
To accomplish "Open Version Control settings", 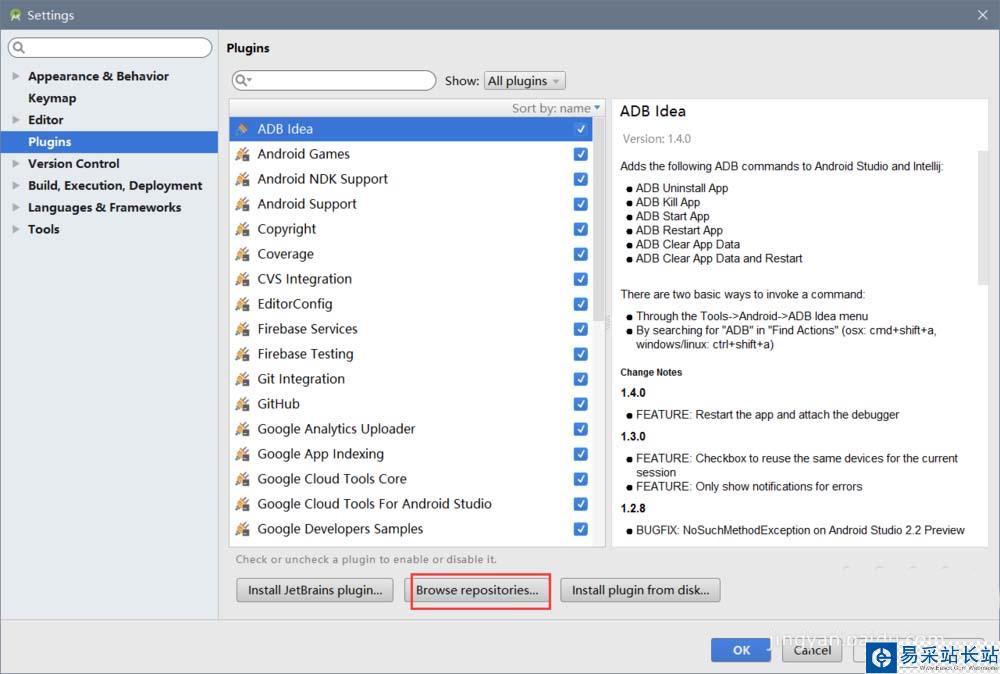I will click(73, 164).
